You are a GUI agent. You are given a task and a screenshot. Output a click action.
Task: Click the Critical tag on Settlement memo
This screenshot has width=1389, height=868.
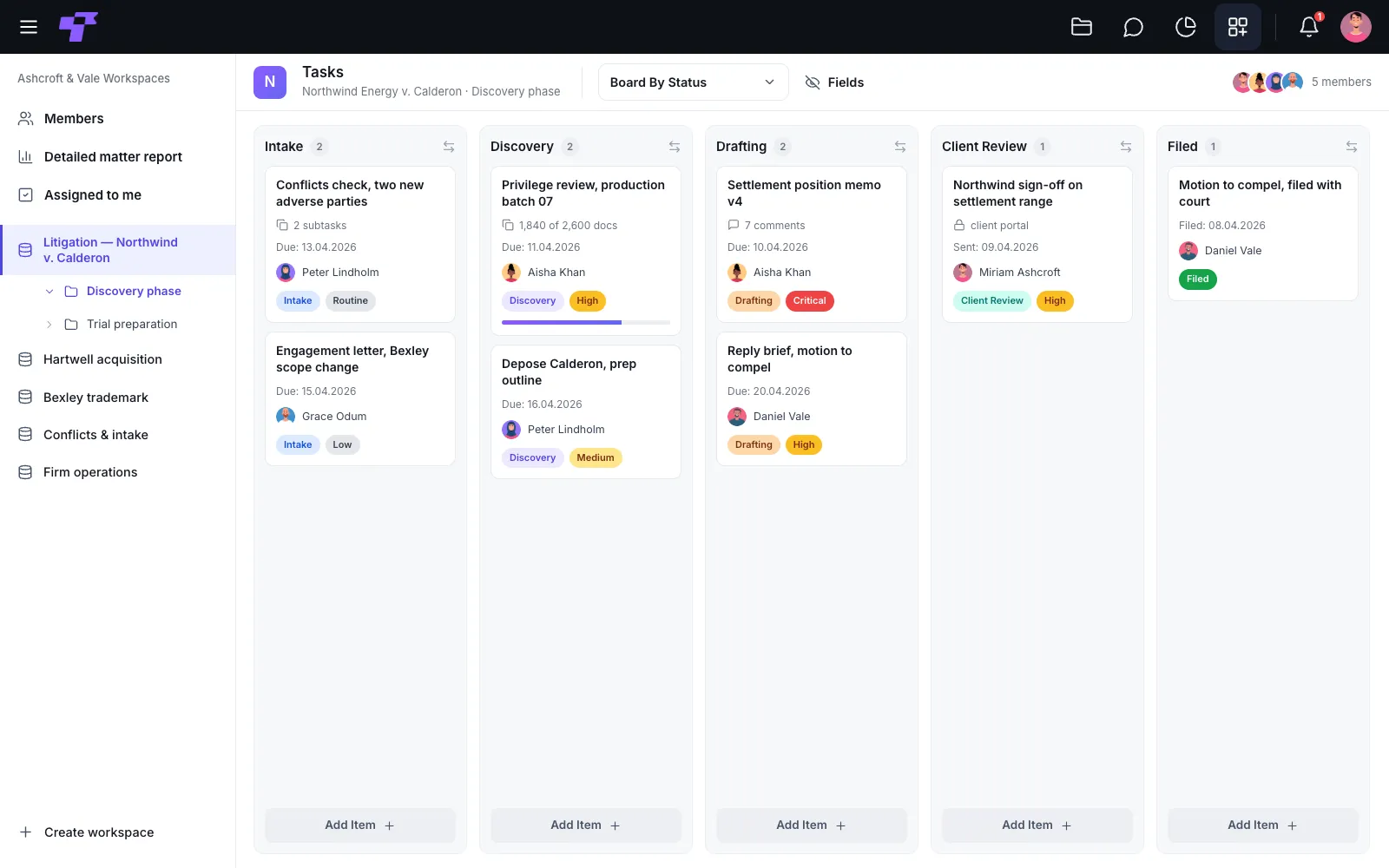810,301
